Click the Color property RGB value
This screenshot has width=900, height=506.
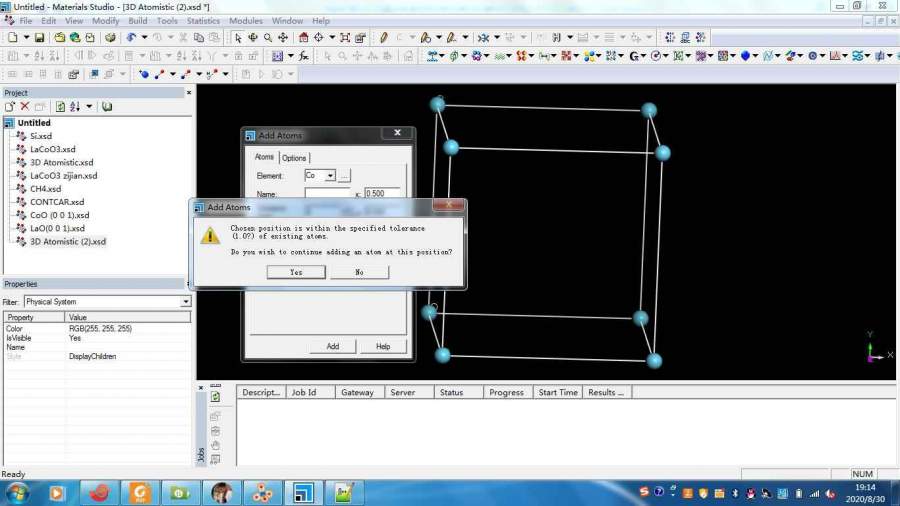[x=100, y=329]
